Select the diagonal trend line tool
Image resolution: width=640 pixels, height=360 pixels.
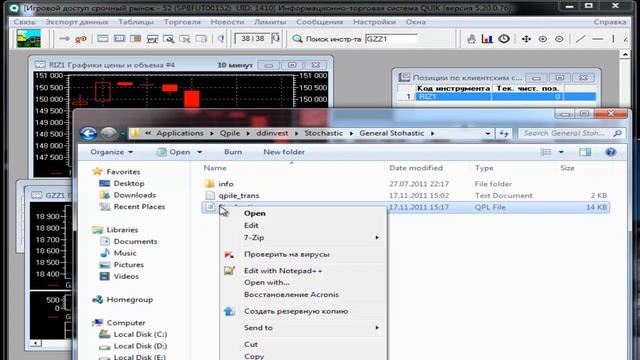(x=580, y=39)
